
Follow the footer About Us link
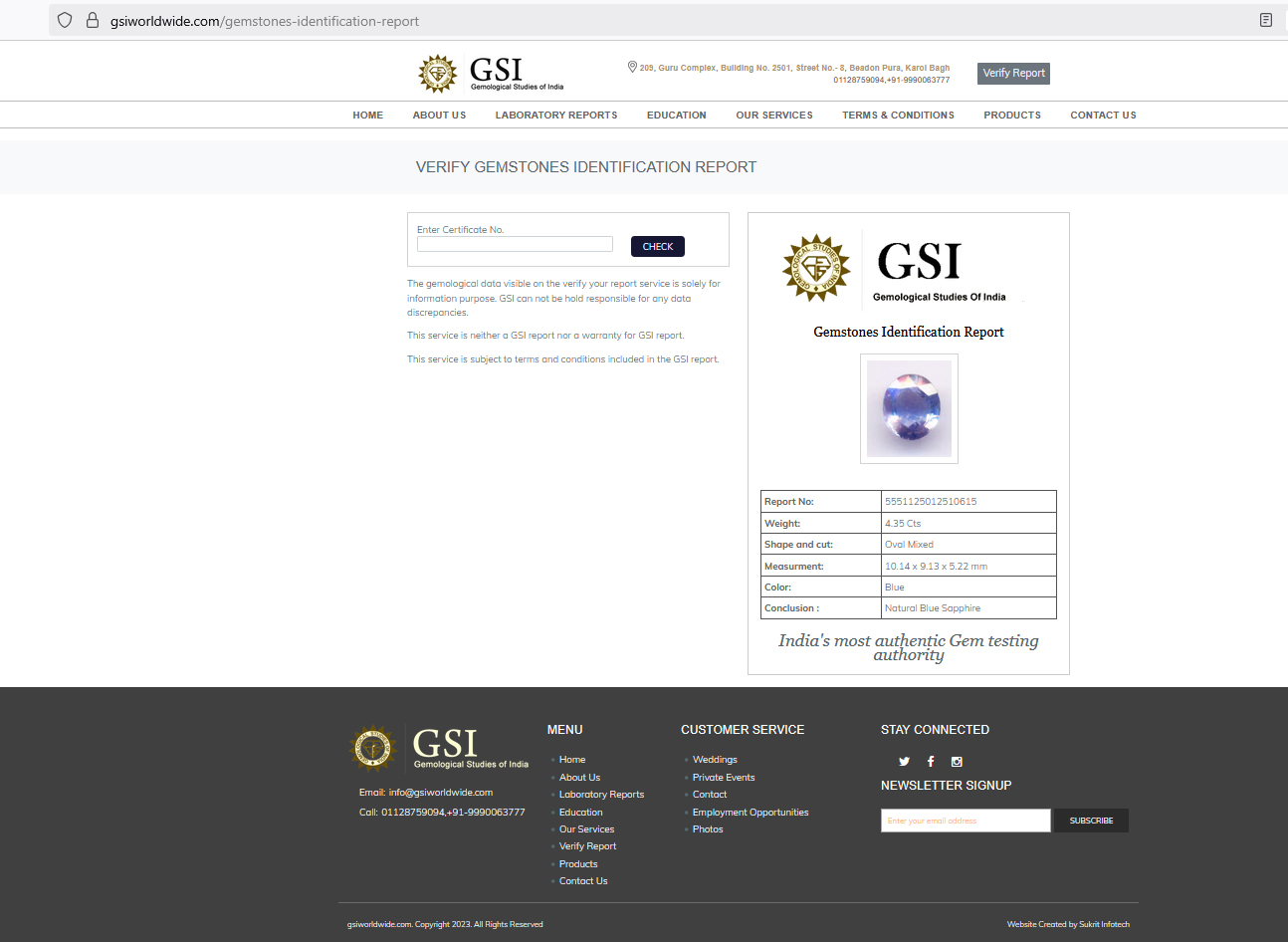pyautogui.click(x=579, y=778)
